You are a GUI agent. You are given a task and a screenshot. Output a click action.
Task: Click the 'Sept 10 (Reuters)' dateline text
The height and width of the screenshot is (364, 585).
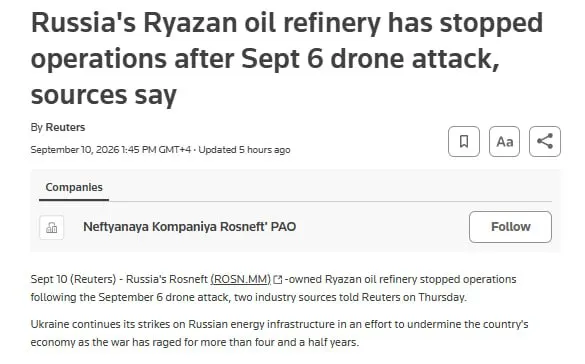73,279
